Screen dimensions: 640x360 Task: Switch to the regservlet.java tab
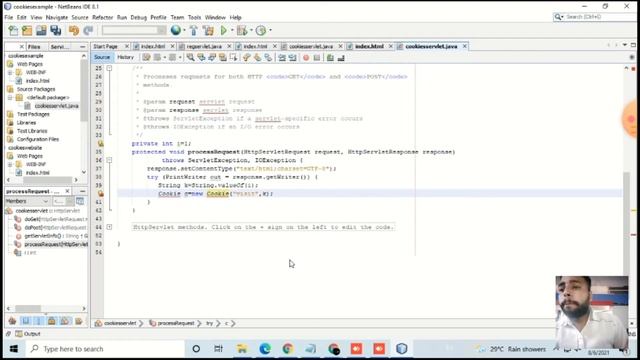204,47
